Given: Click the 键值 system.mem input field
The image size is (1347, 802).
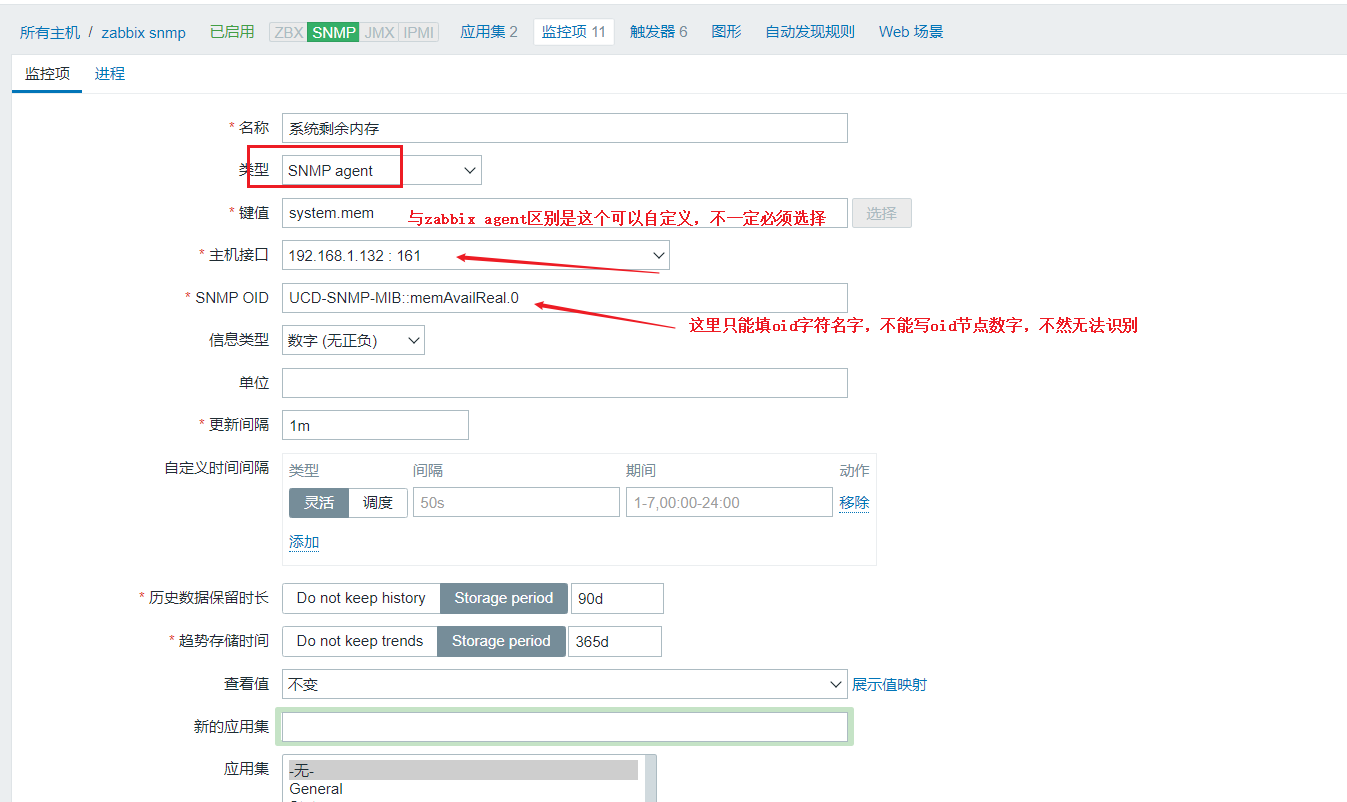Looking at the screenshot, I should point(565,213).
